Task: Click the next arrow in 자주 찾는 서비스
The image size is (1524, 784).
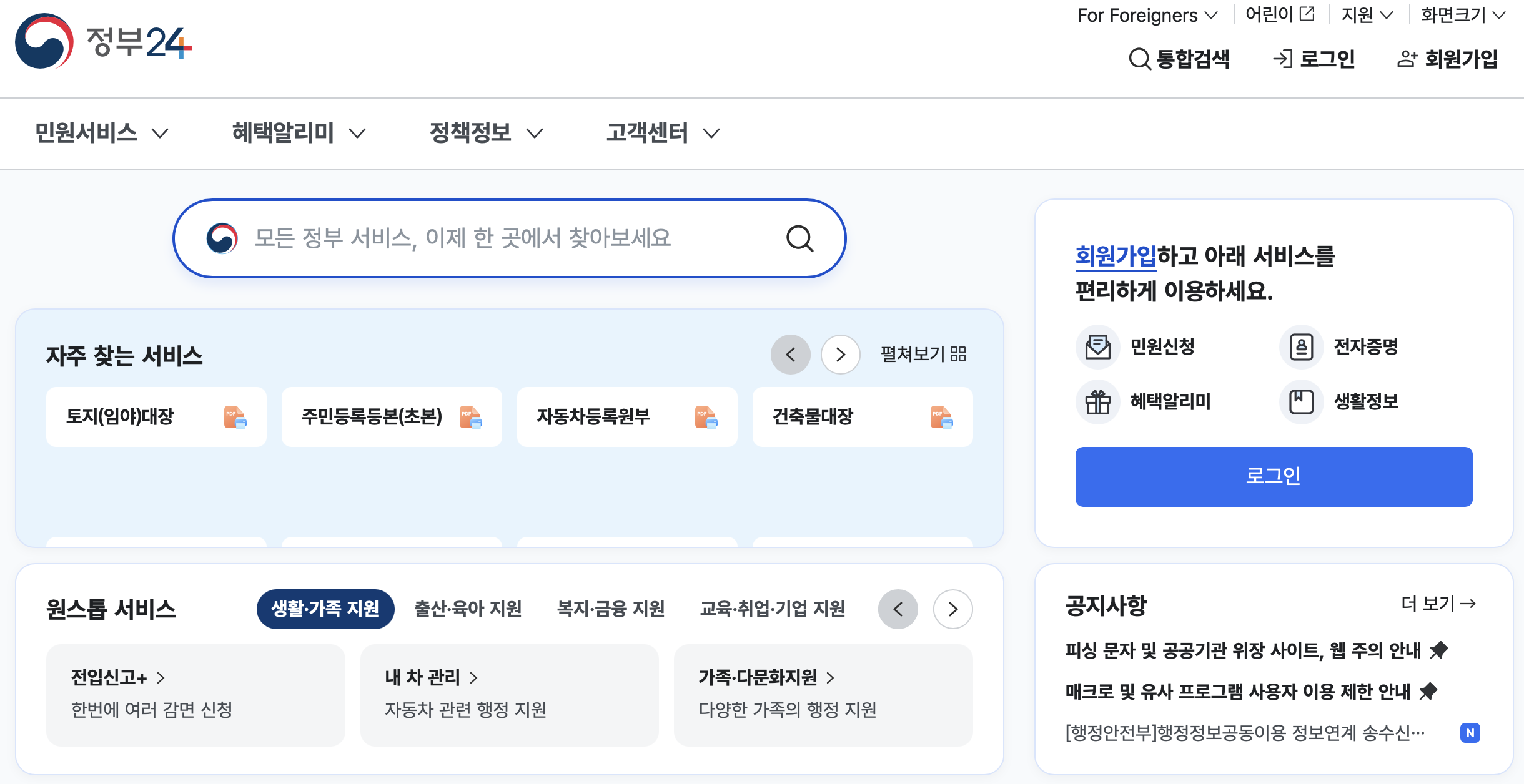Action: tap(840, 354)
